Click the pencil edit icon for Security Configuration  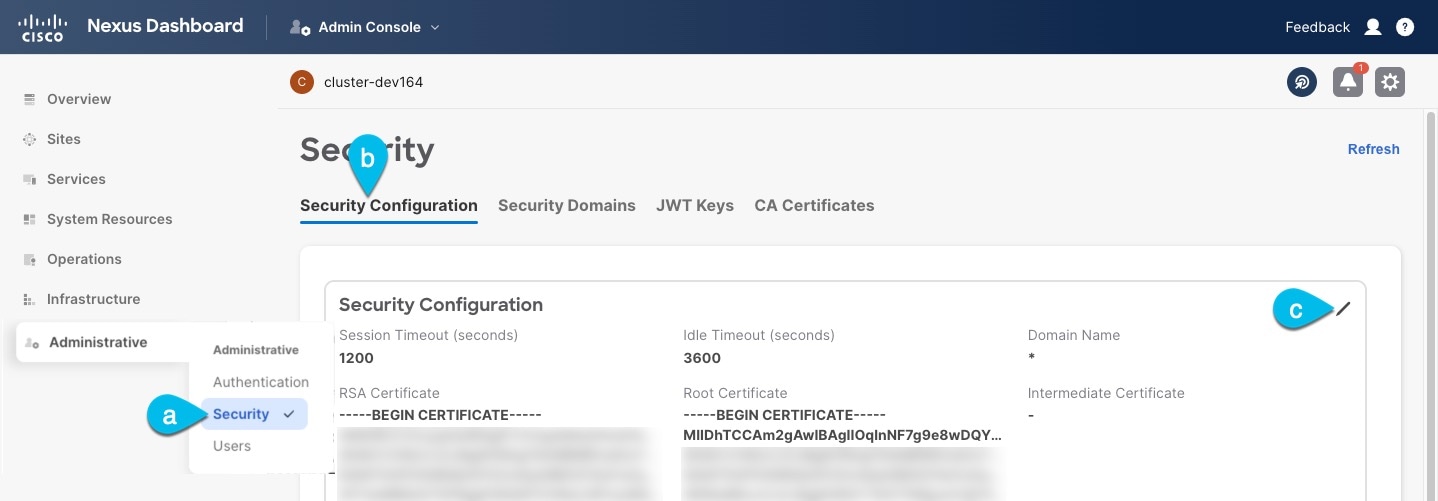pos(1343,309)
